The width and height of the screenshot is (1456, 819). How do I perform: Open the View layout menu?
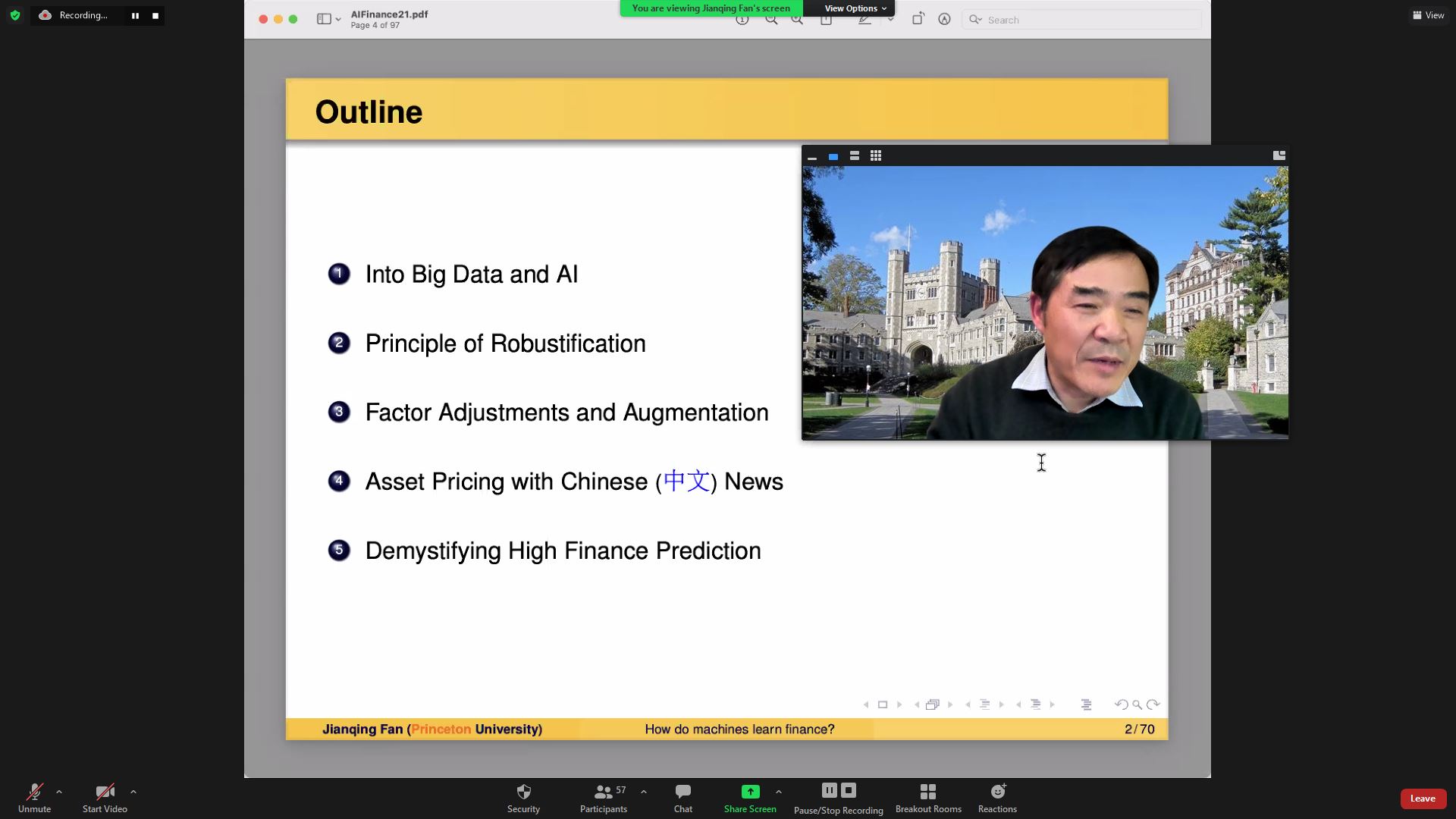pyautogui.click(x=1428, y=15)
